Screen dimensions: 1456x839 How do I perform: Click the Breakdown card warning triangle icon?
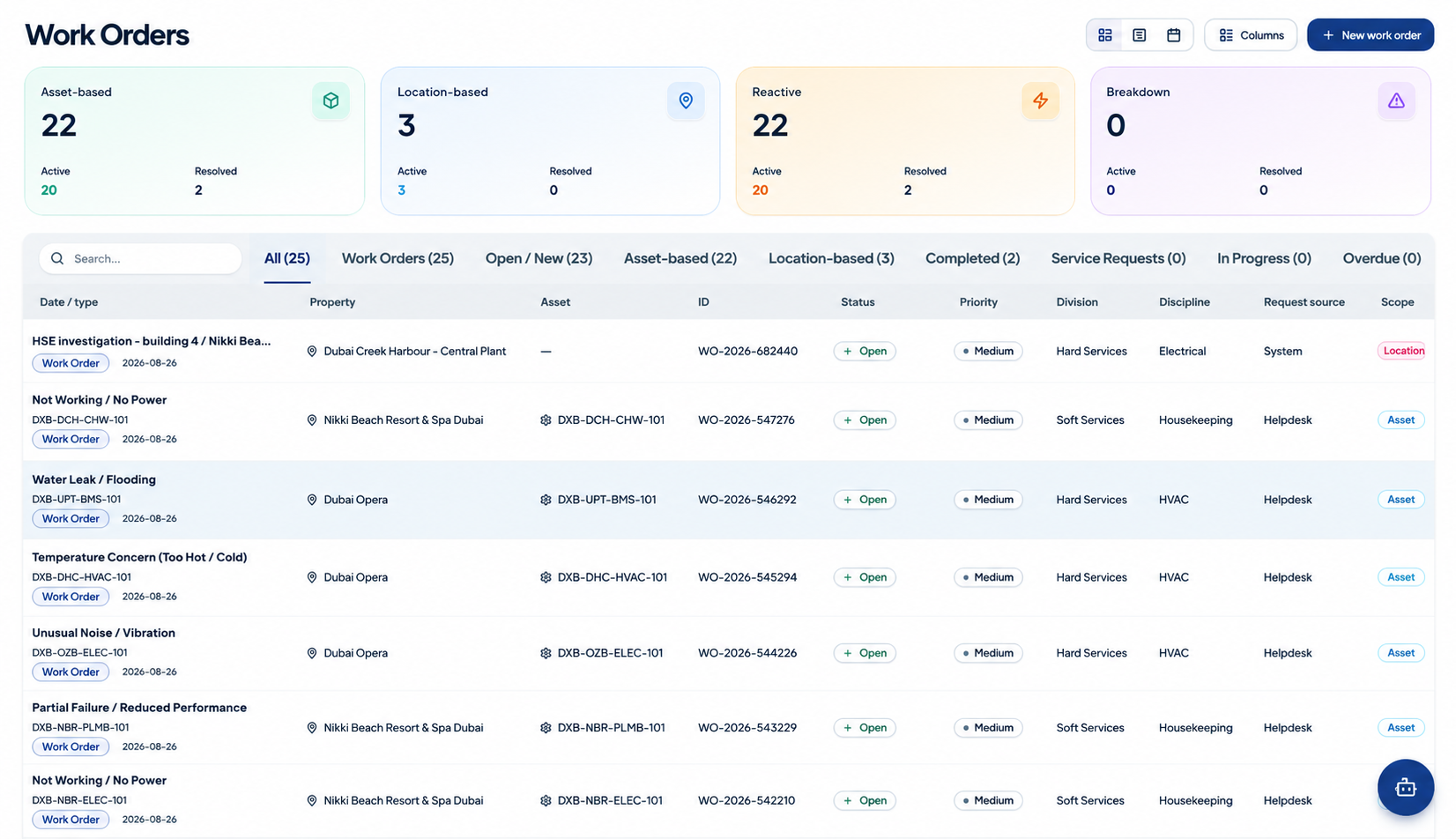click(x=1396, y=100)
